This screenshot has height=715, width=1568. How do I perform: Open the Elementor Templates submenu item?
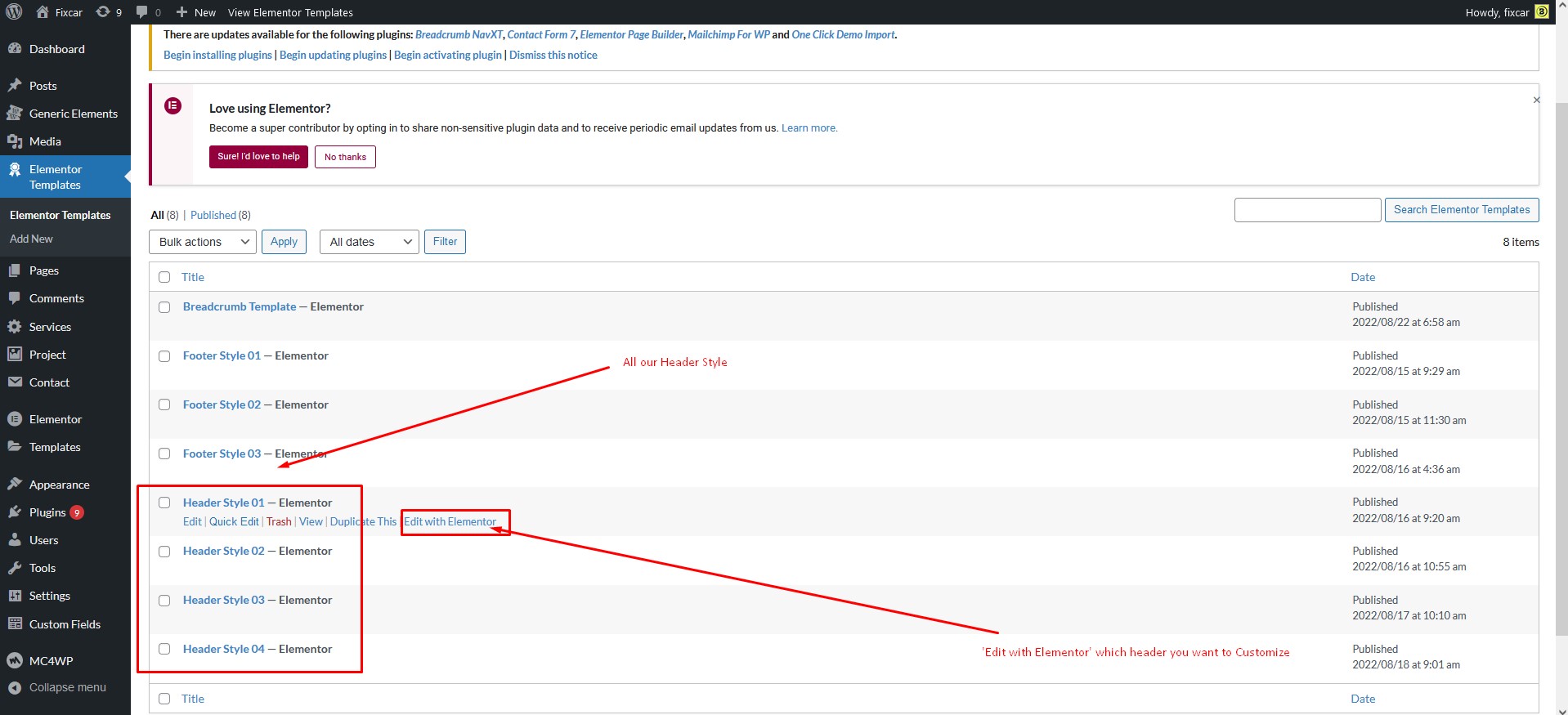point(60,215)
